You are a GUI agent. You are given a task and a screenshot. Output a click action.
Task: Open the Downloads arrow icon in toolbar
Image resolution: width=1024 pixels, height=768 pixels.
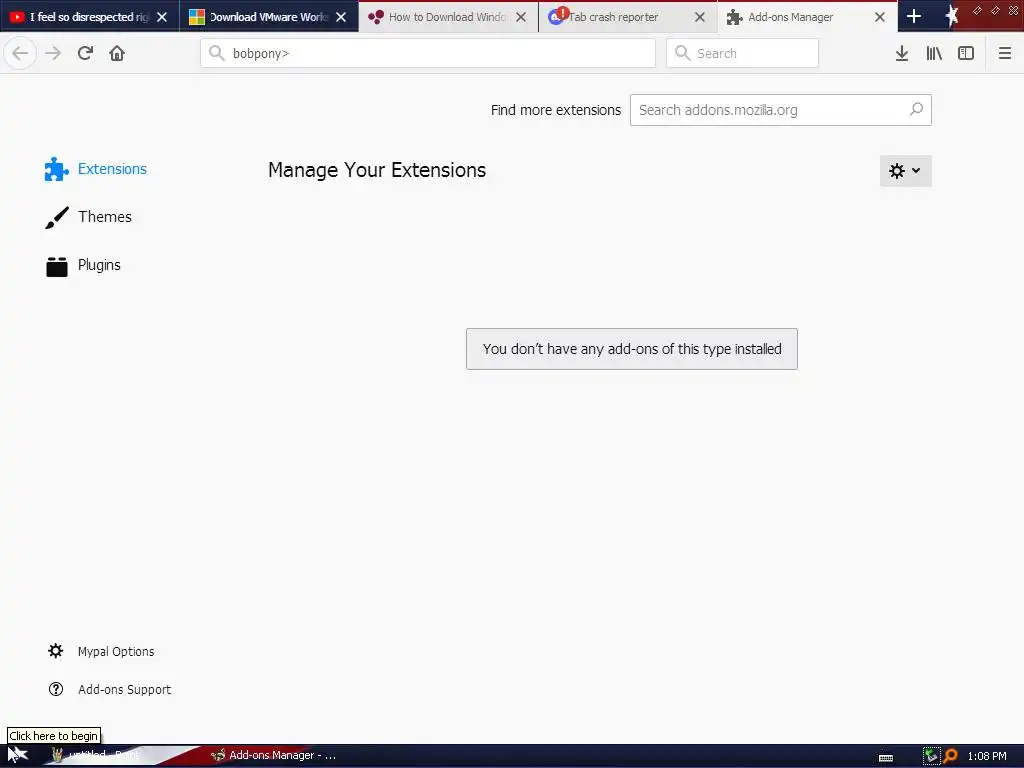point(901,54)
